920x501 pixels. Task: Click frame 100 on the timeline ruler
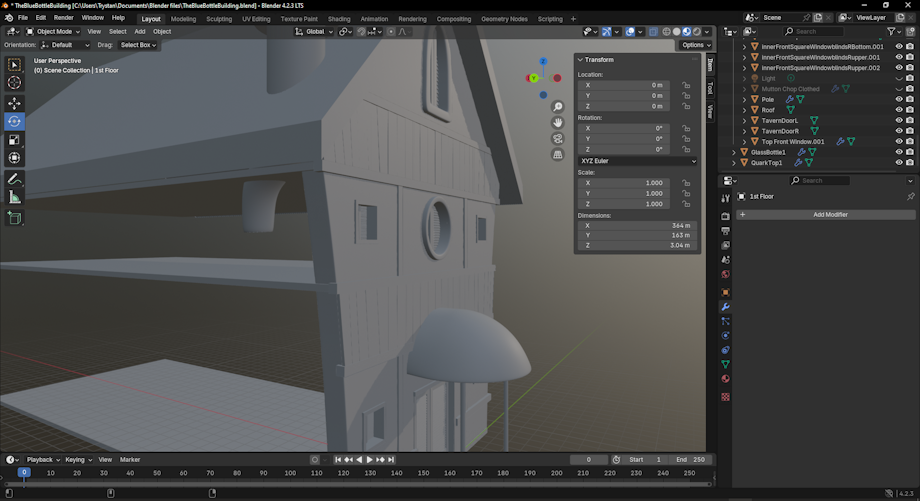click(x=290, y=472)
